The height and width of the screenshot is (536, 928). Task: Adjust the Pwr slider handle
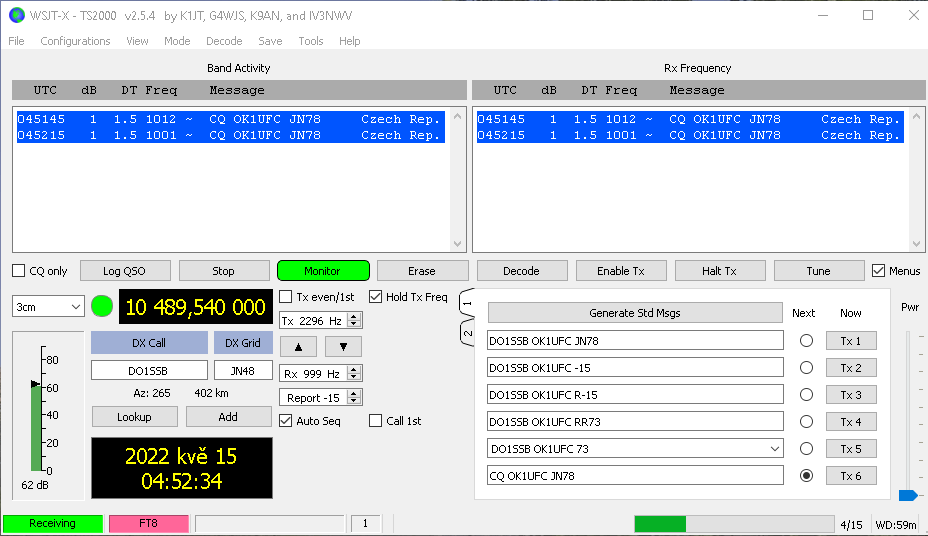tap(908, 495)
